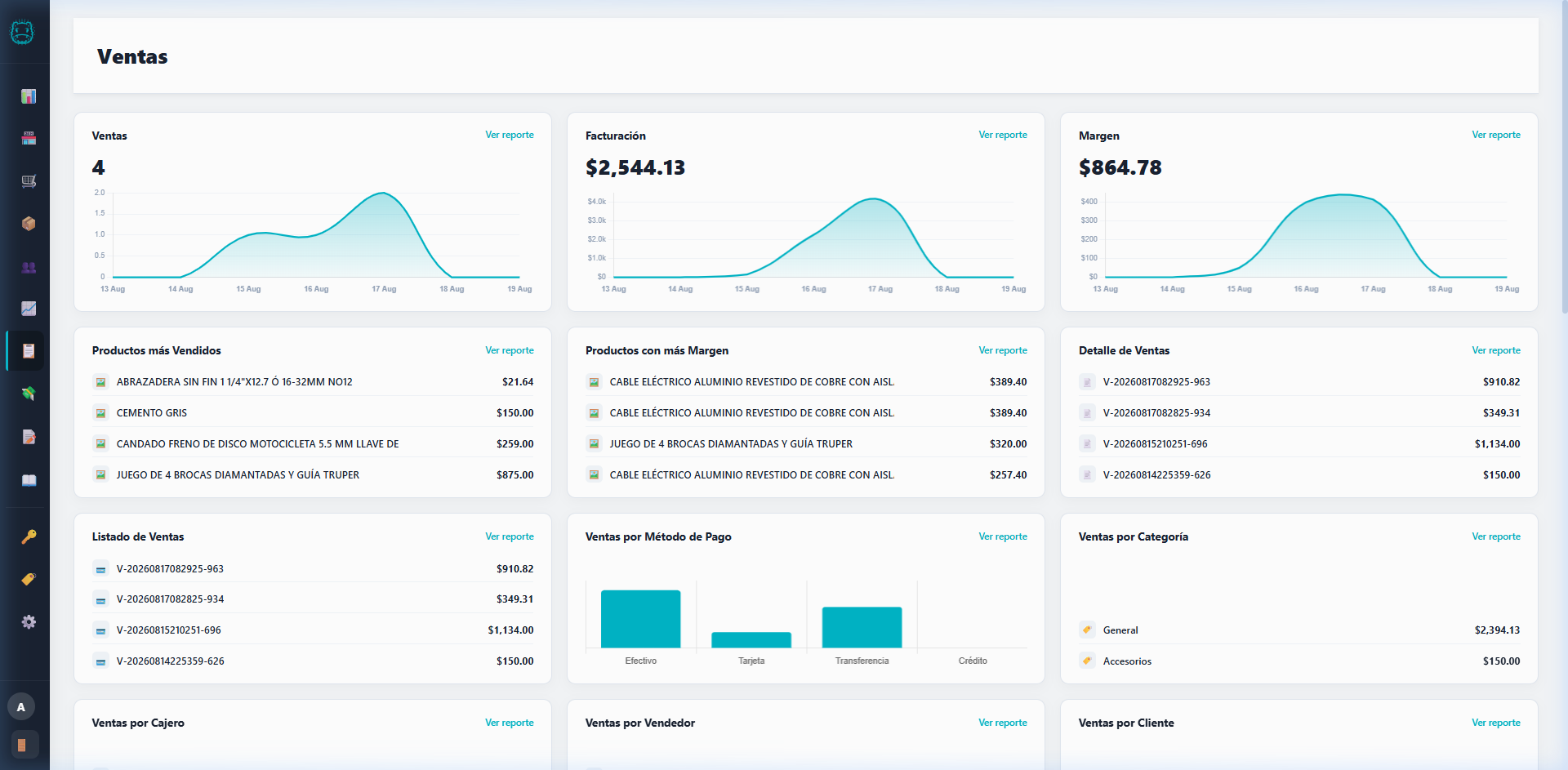Open Ver reporte for Productos con más Margen
1568x770 pixels.
point(1003,350)
